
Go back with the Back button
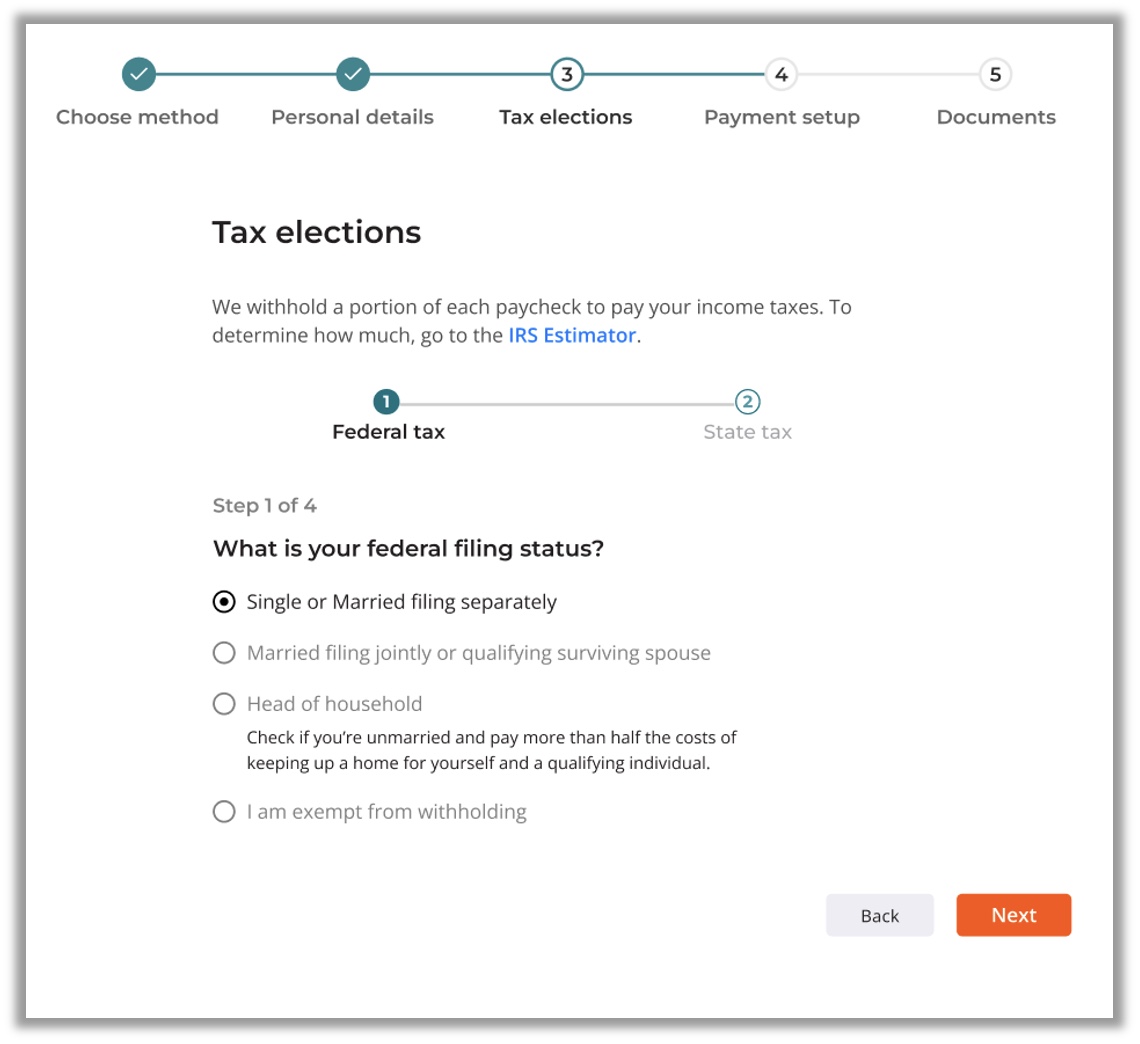pyautogui.click(x=879, y=915)
